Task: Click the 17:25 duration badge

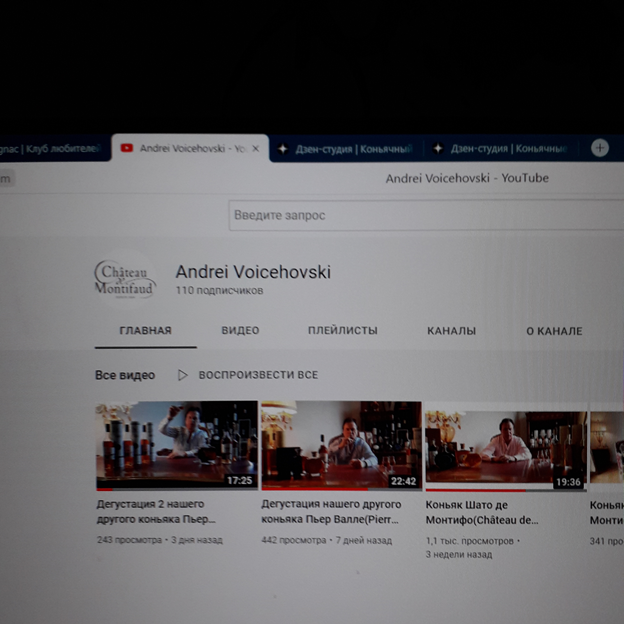Action: coord(240,481)
